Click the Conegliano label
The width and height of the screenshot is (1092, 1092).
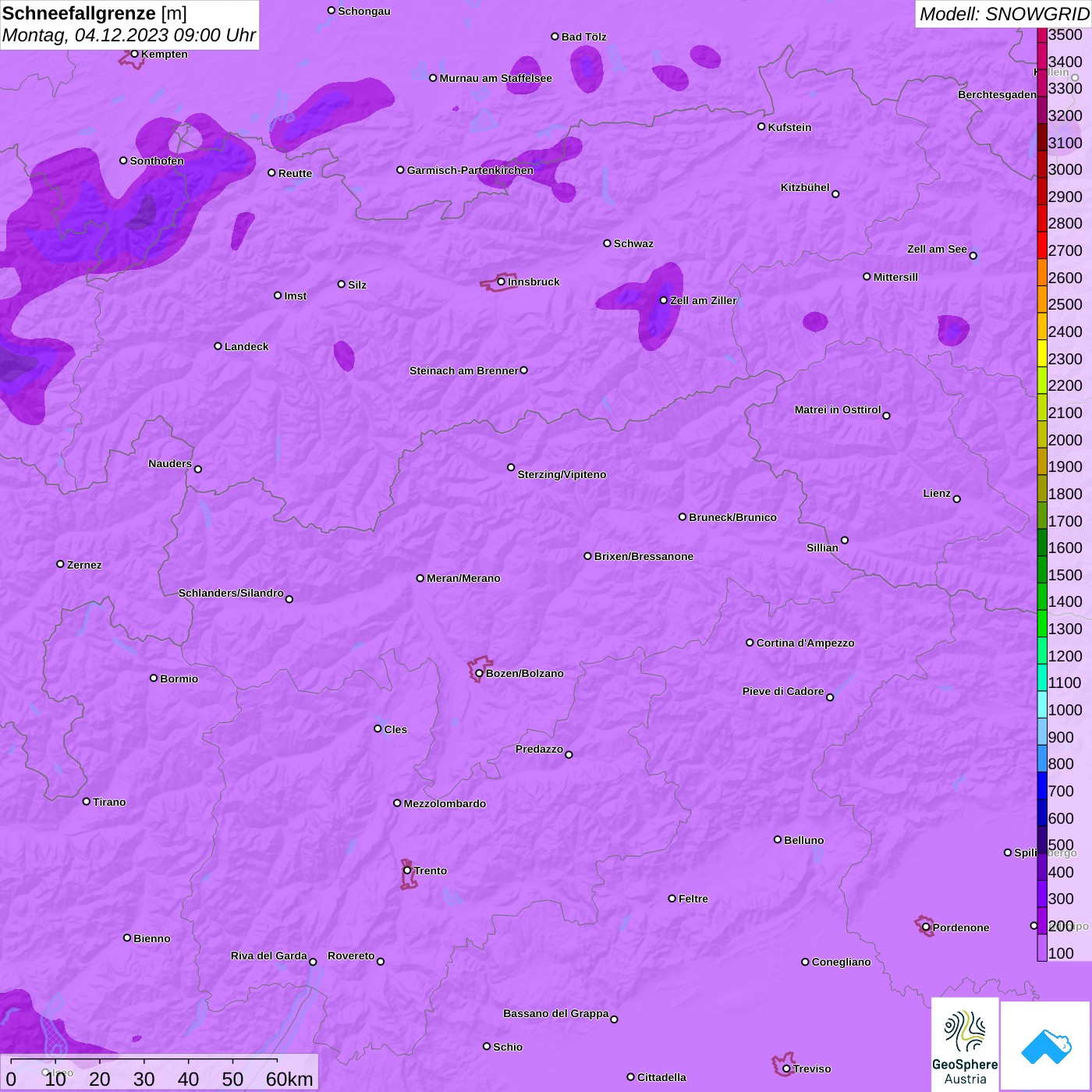841,962
